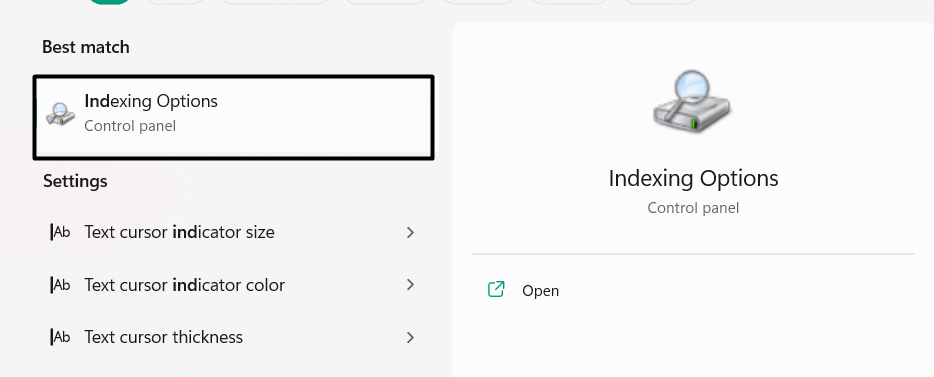Viewport: 934px width, 377px height.
Task: Expand the Text cursor indicator color chevron
Action: 410,285
